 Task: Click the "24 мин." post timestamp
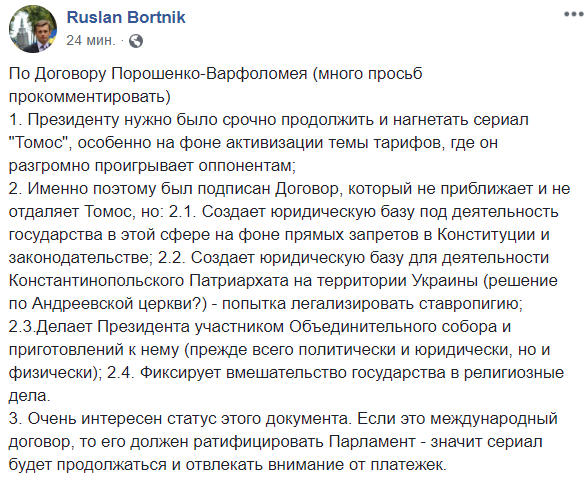90,40
